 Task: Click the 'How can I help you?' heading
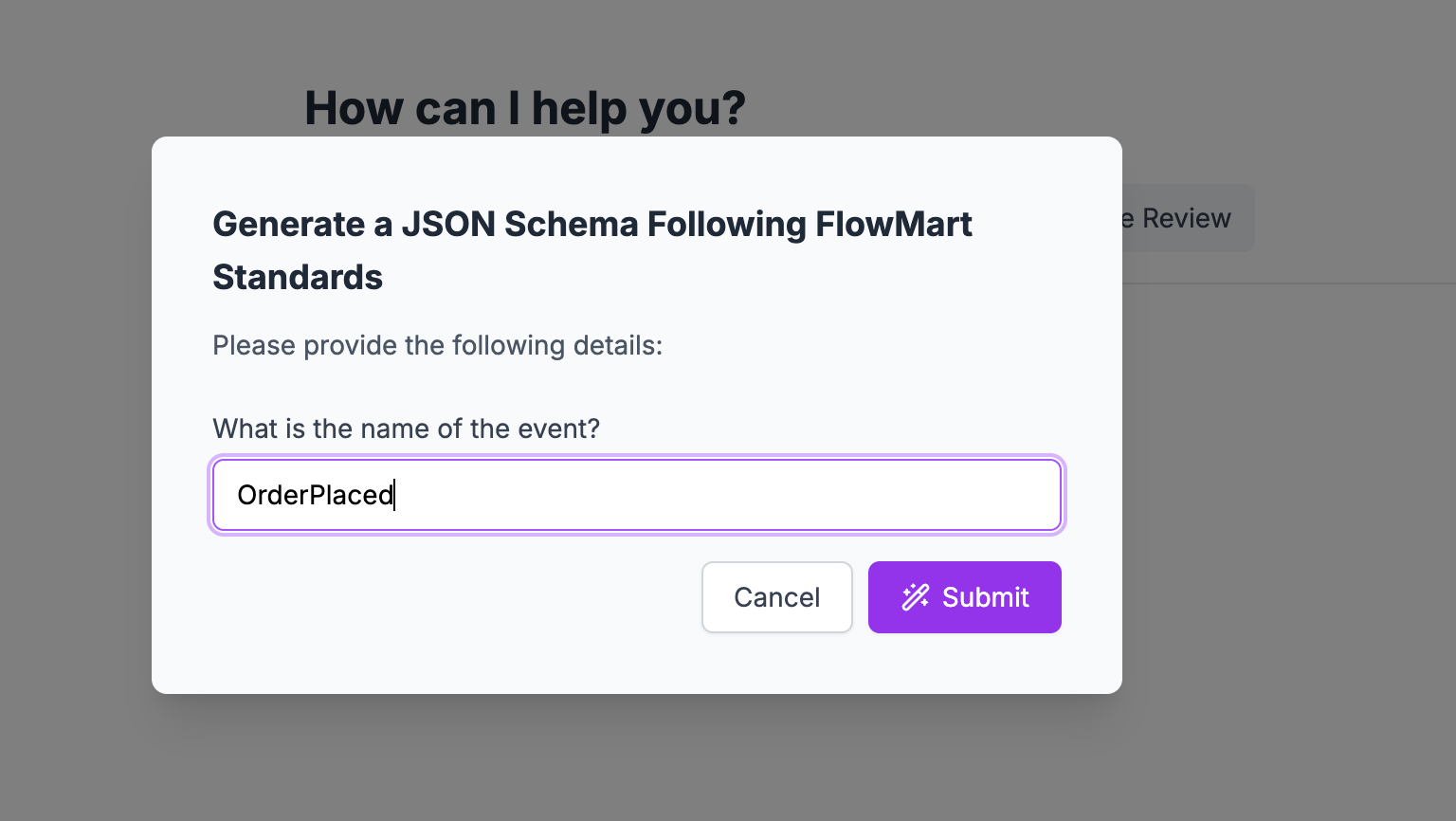point(524,107)
